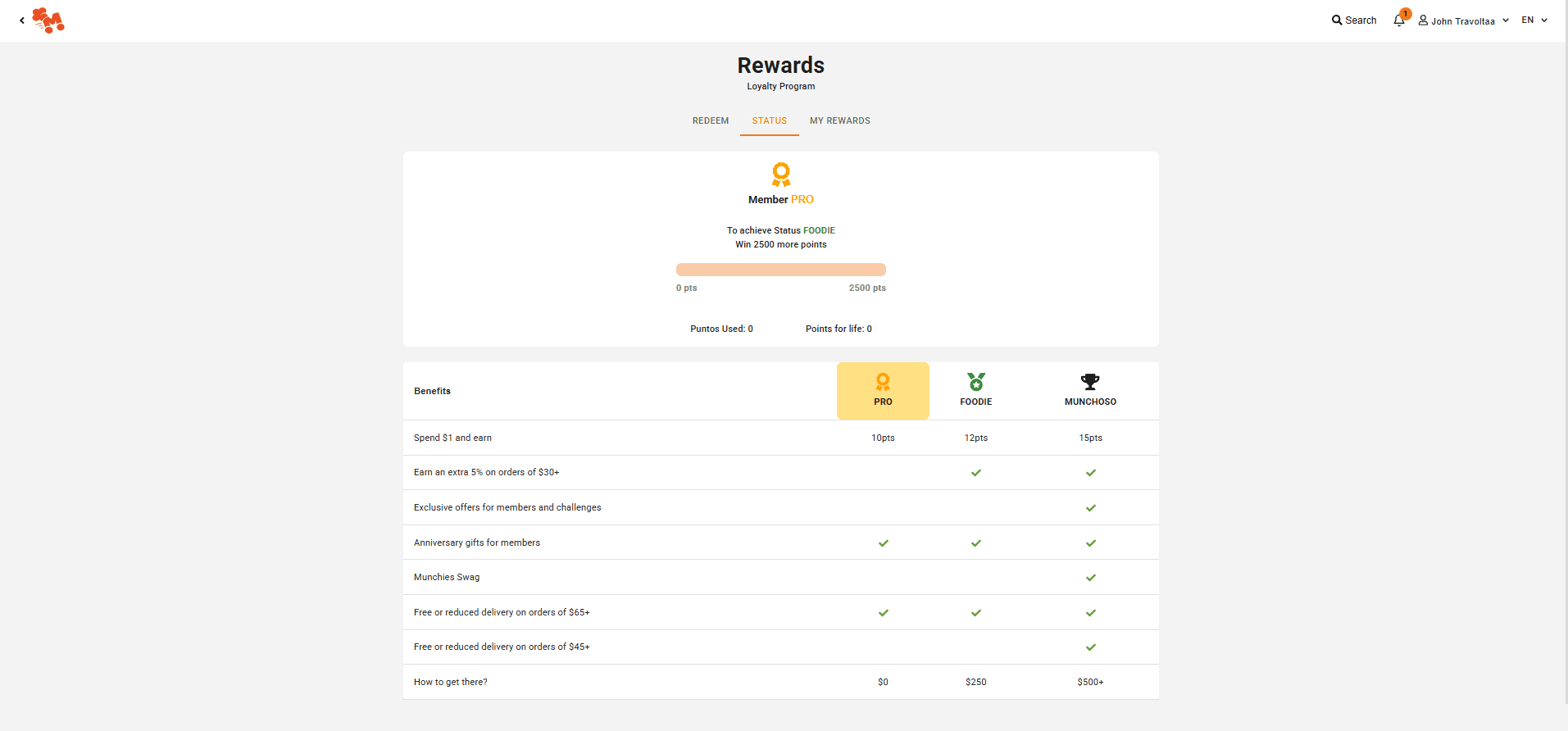Image resolution: width=1568 pixels, height=731 pixels.
Task: Click 'Earn an extra 5% on orders' label
Action: [x=486, y=472]
